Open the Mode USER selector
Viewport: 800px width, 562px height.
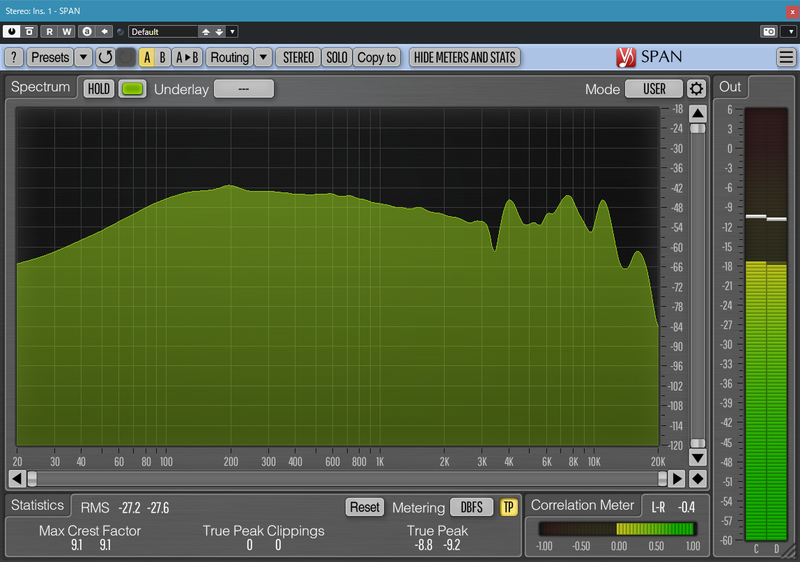654,89
